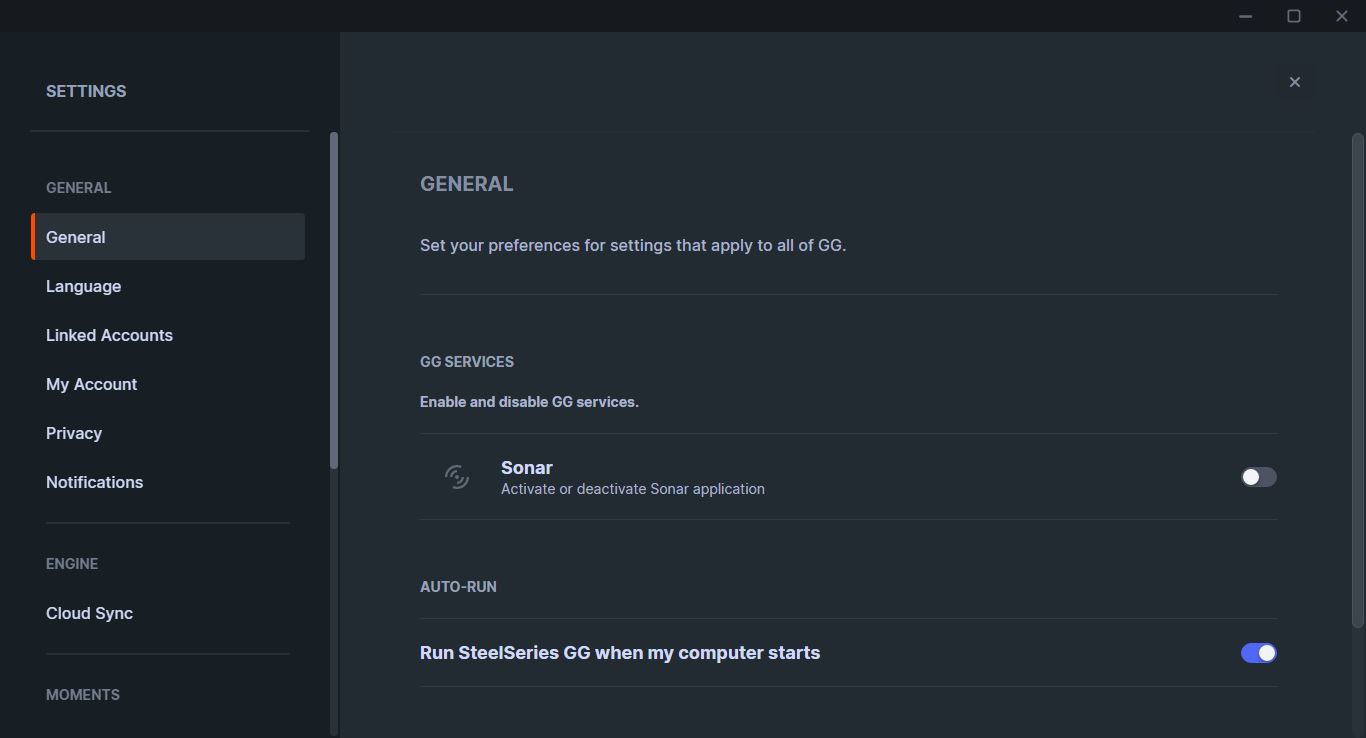Enable the Sonar service toggle

[x=1259, y=477]
